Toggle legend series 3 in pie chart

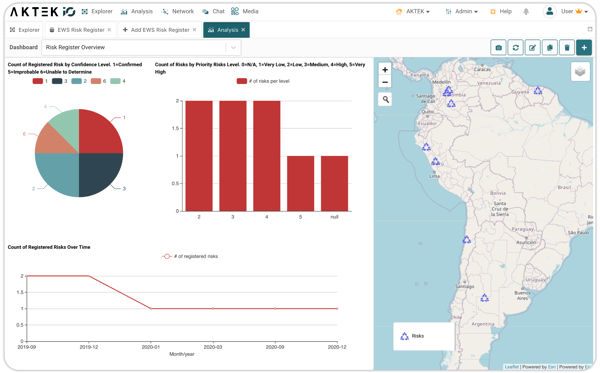(60, 81)
